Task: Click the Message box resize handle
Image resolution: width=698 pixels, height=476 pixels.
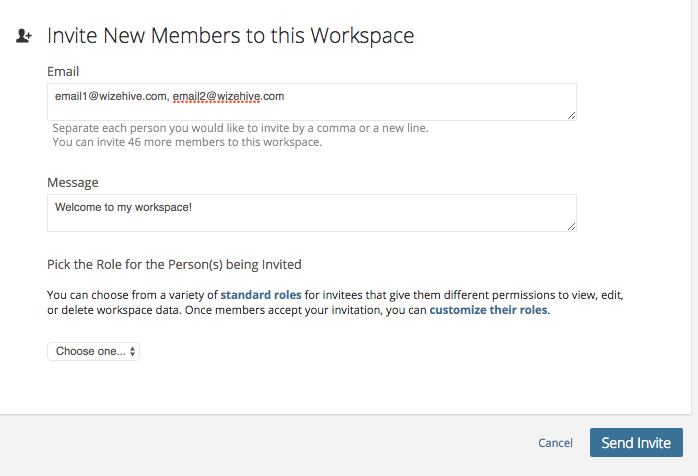Action: [x=572, y=227]
